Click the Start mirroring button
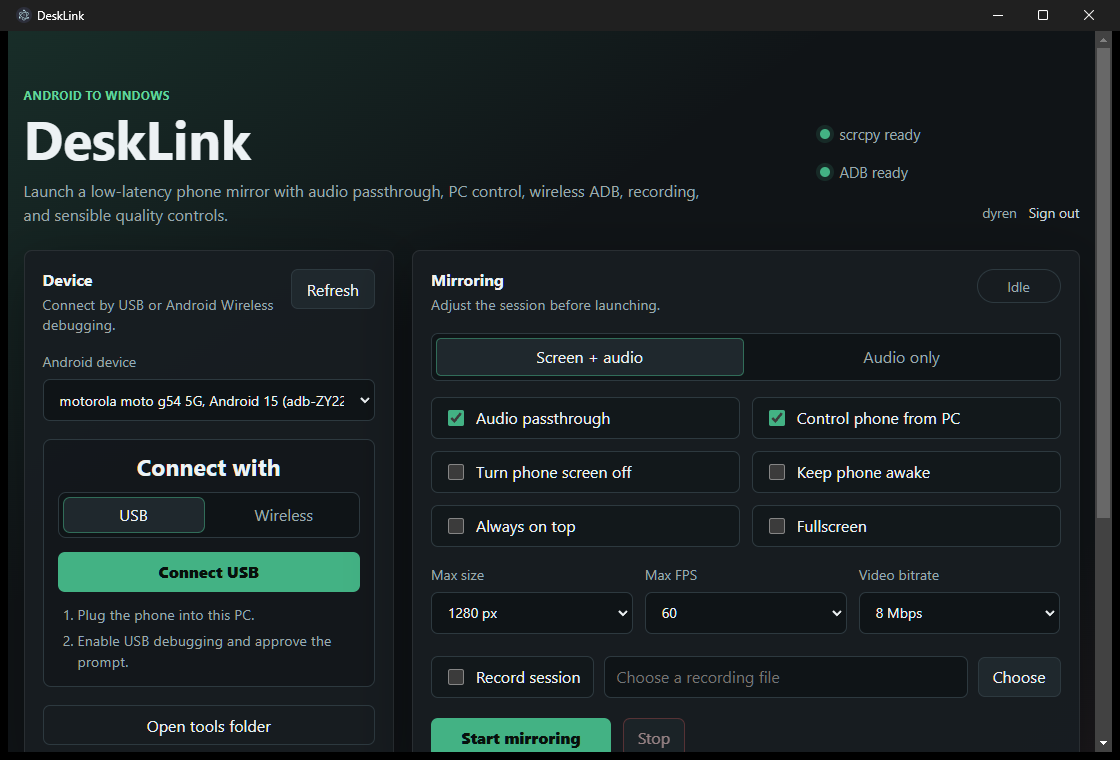The height and width of the screenshot is (760, 1120). 521,736
